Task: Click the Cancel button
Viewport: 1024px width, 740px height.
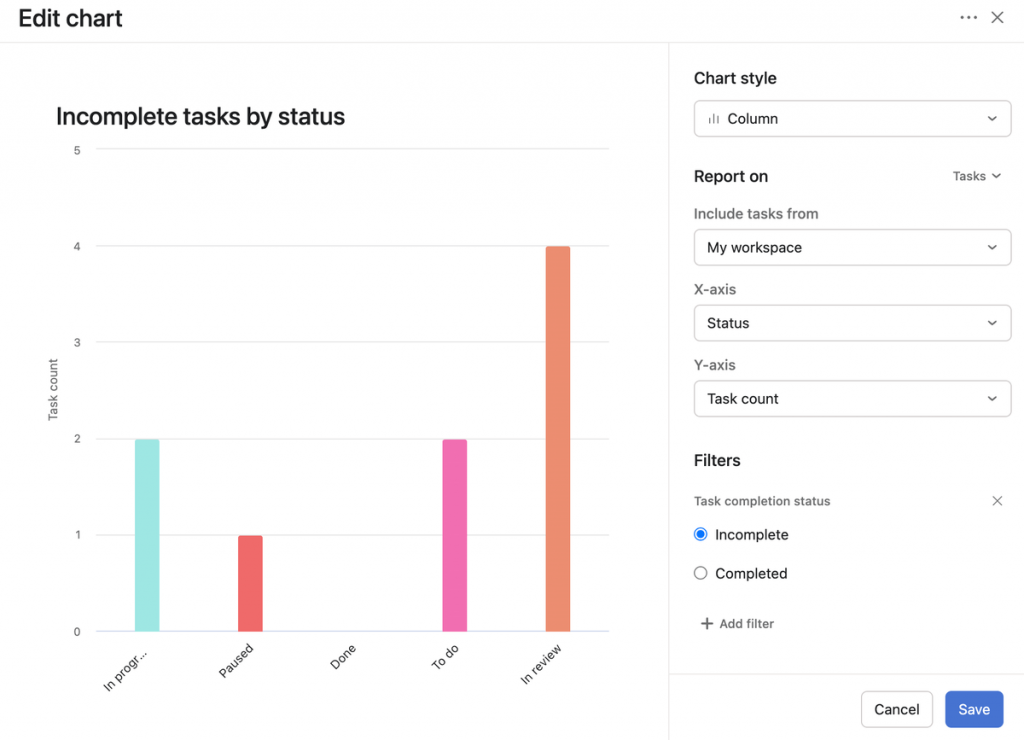Action: coord(896,709)
